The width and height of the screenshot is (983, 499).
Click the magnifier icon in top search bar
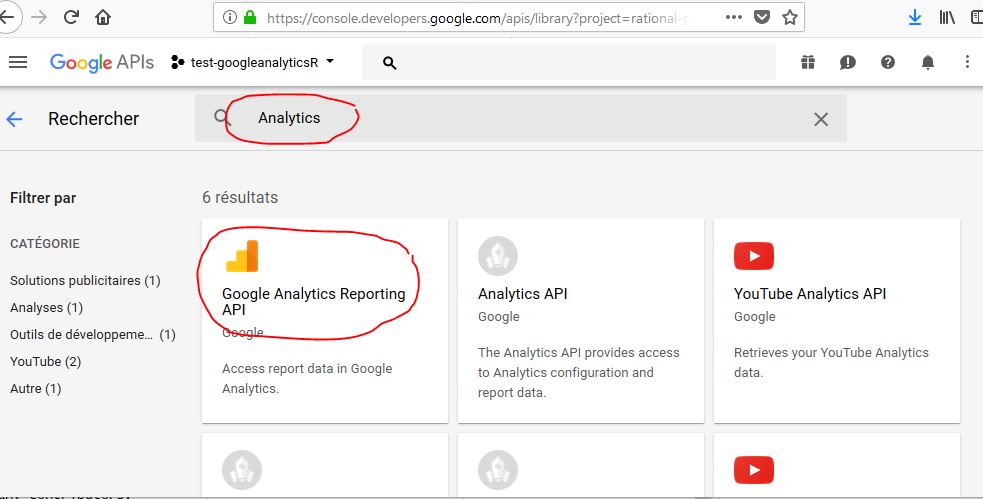pyautogui.click(x=389, y=63)
